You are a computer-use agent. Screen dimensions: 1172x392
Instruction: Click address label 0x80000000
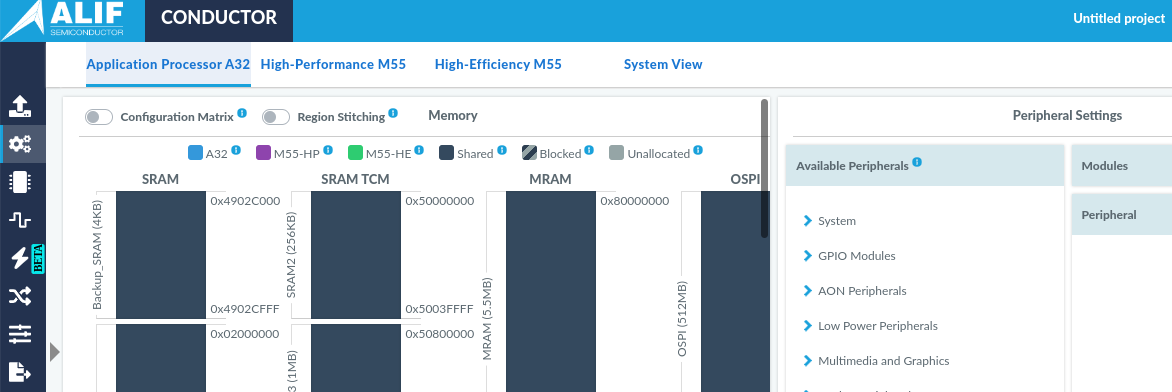(635, 200)
